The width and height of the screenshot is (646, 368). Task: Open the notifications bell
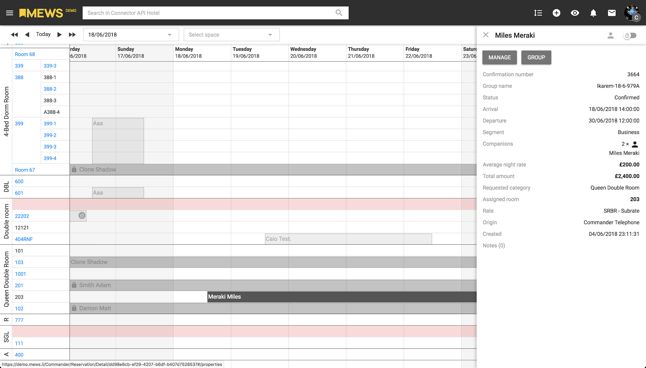pos(593,13)
